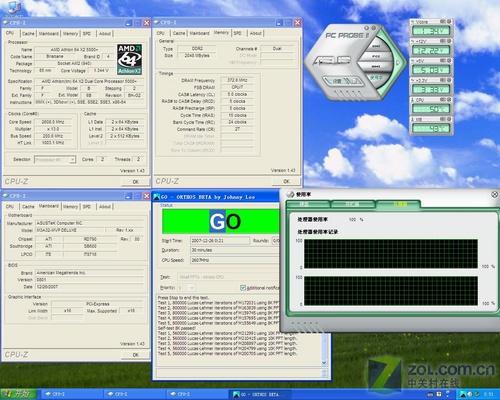This screenshot has width=500, height=400.
Task: Click the lower CPU usage history graph
Action: coord(391,291)
